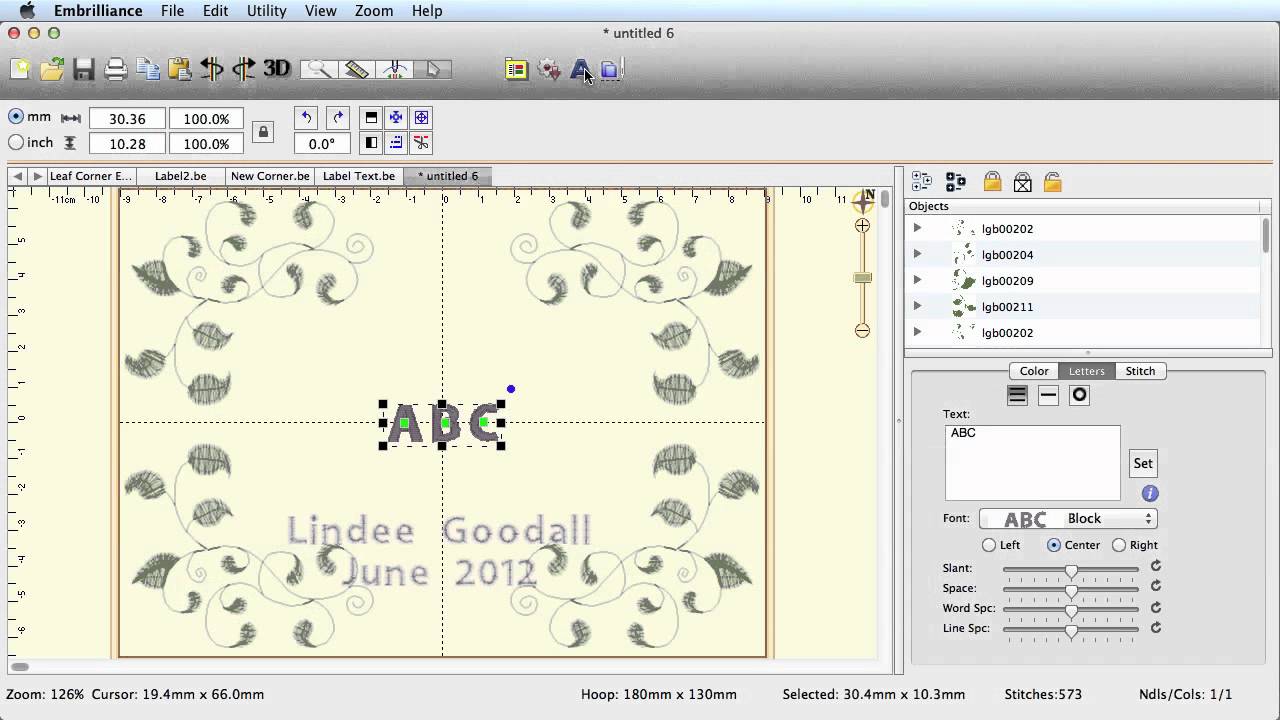
Task: Select multi-line text layout icon
Action: pos(1017,395)
